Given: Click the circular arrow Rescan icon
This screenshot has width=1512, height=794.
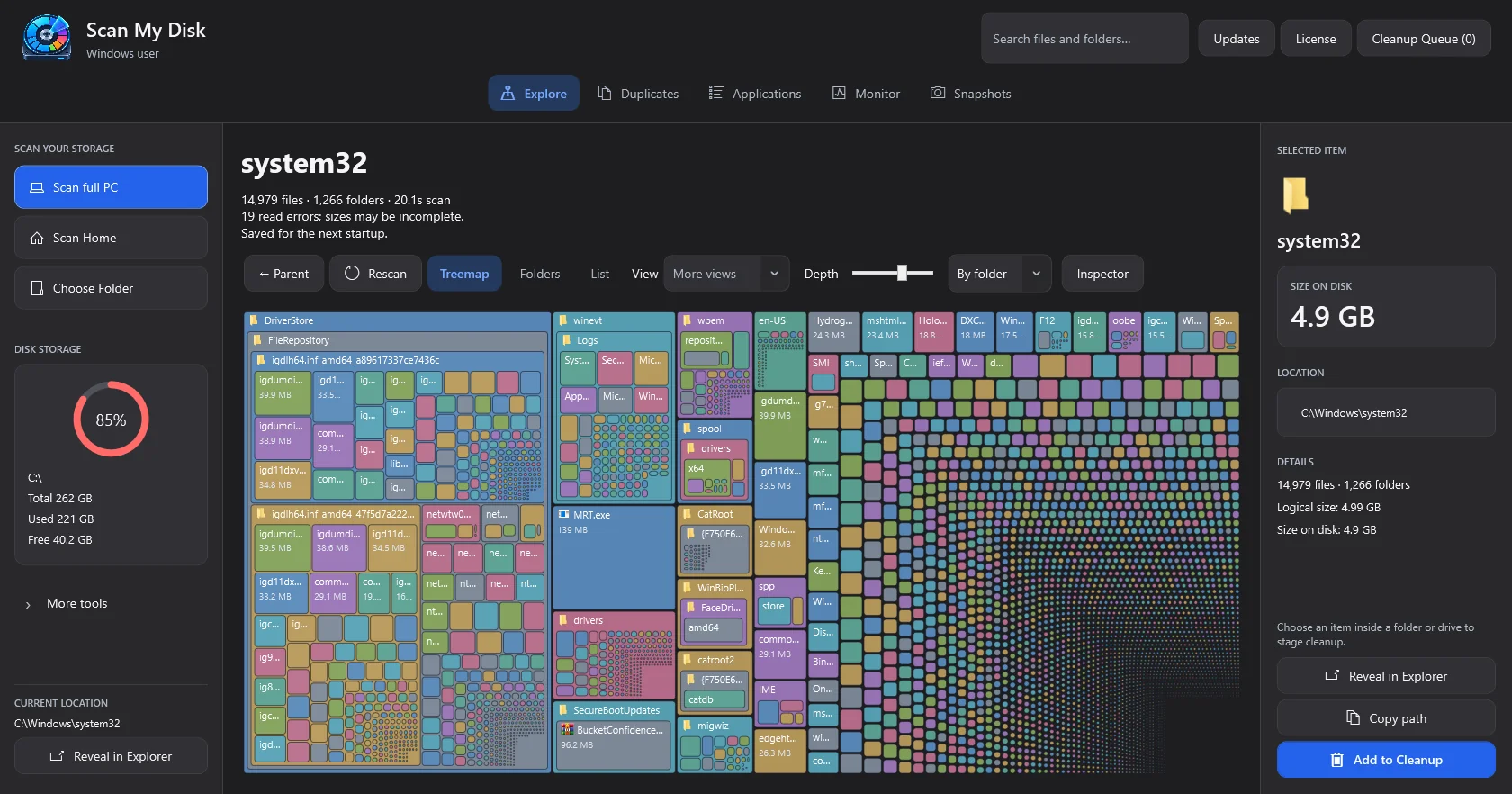Looking at the screenshot, I should (352, 273).
